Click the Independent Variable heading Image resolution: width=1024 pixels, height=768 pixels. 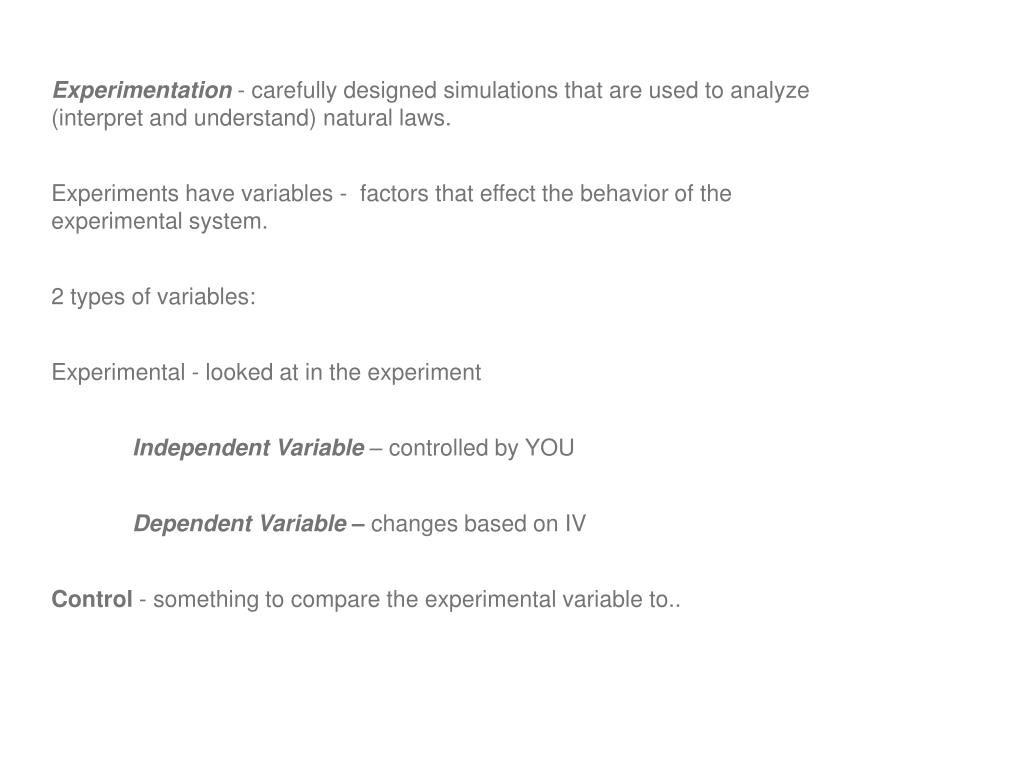pos(249,448)
